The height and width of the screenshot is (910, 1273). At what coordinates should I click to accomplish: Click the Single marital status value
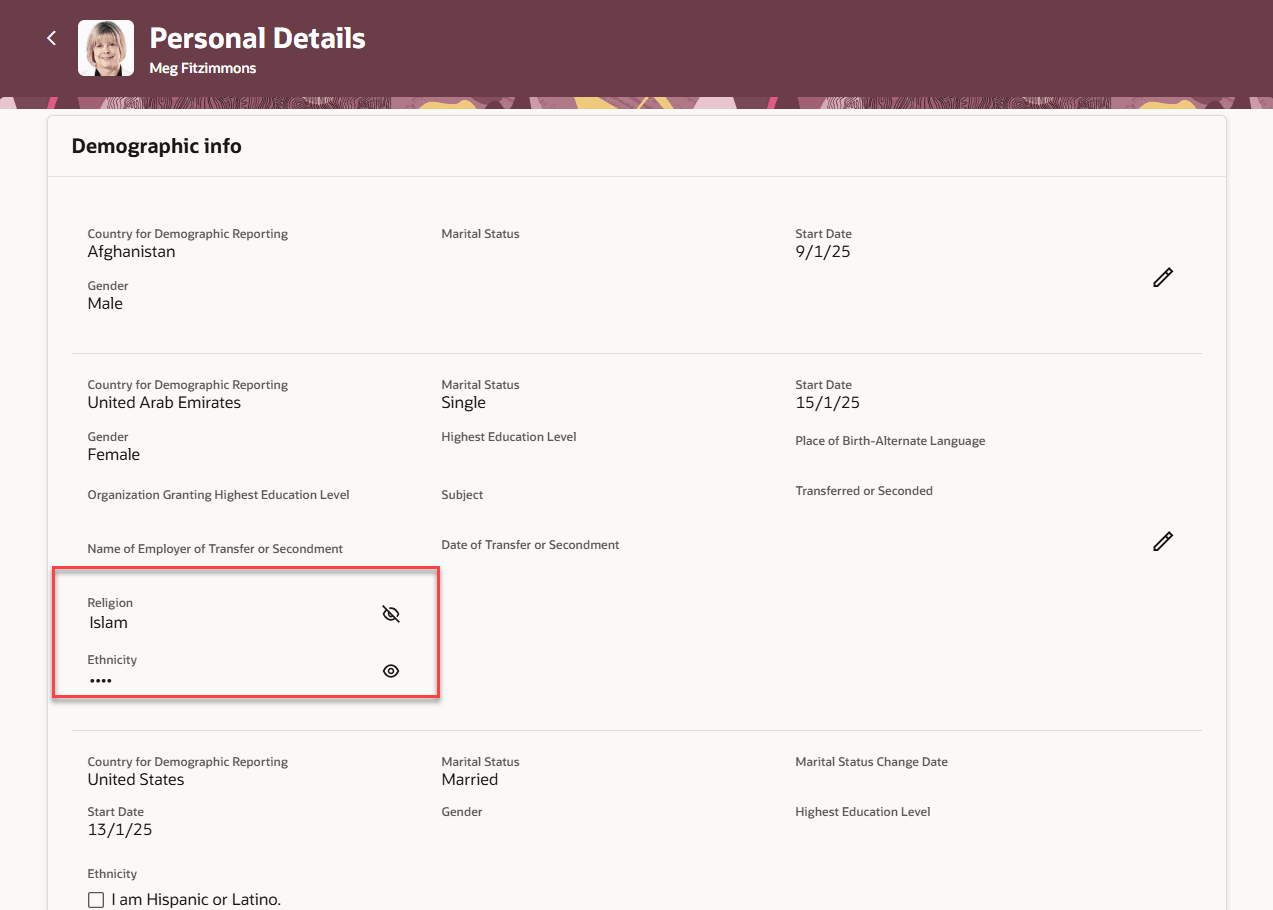pyautogui.click(x=463, y=403)
